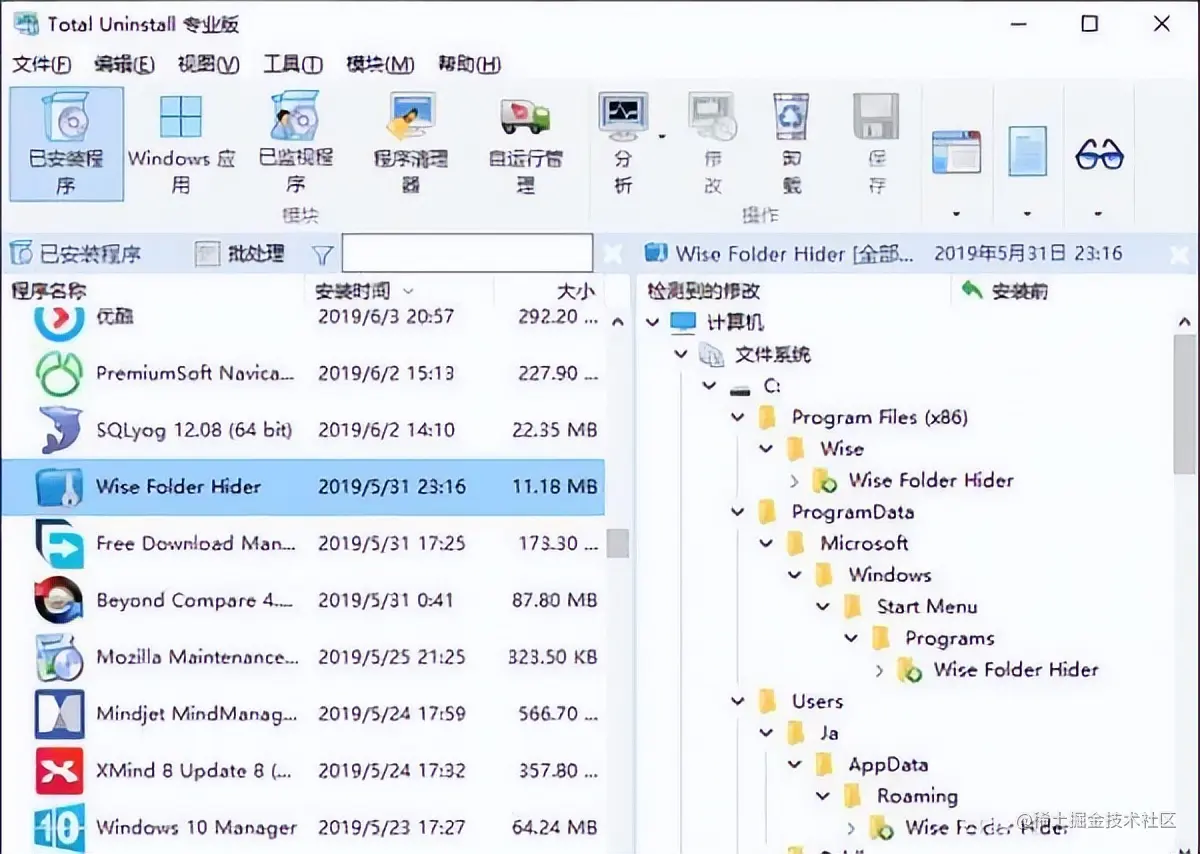Click the 分析 monitor icon
The height and width of the screenshot is (854, 1200).
pyautogui.click(x=623, y=117)
